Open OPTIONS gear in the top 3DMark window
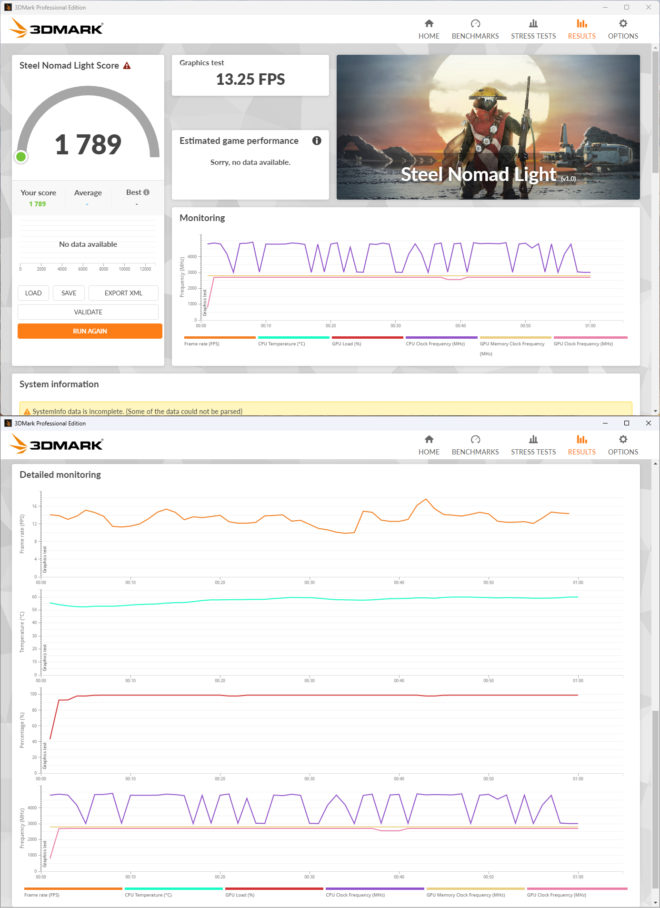Image resolution: width=660 pixels, height=908 pixels. 623,29
